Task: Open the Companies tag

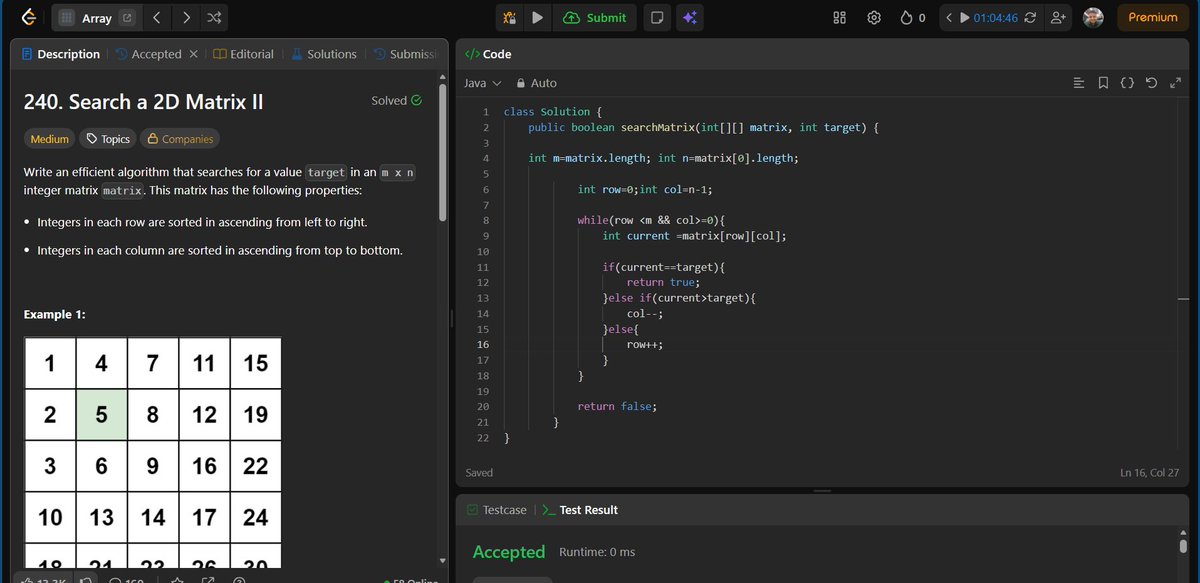Action: [x=180, y=139]
